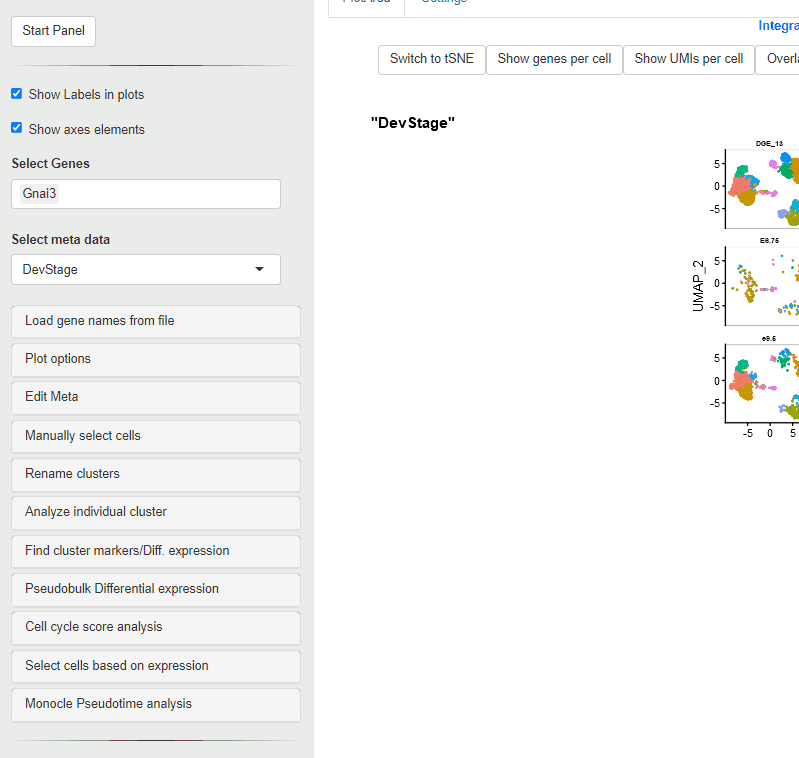This screenshot has height=758, width=799.
Task: Expand Manually select cells section
Action: click(x=155, y=436)
